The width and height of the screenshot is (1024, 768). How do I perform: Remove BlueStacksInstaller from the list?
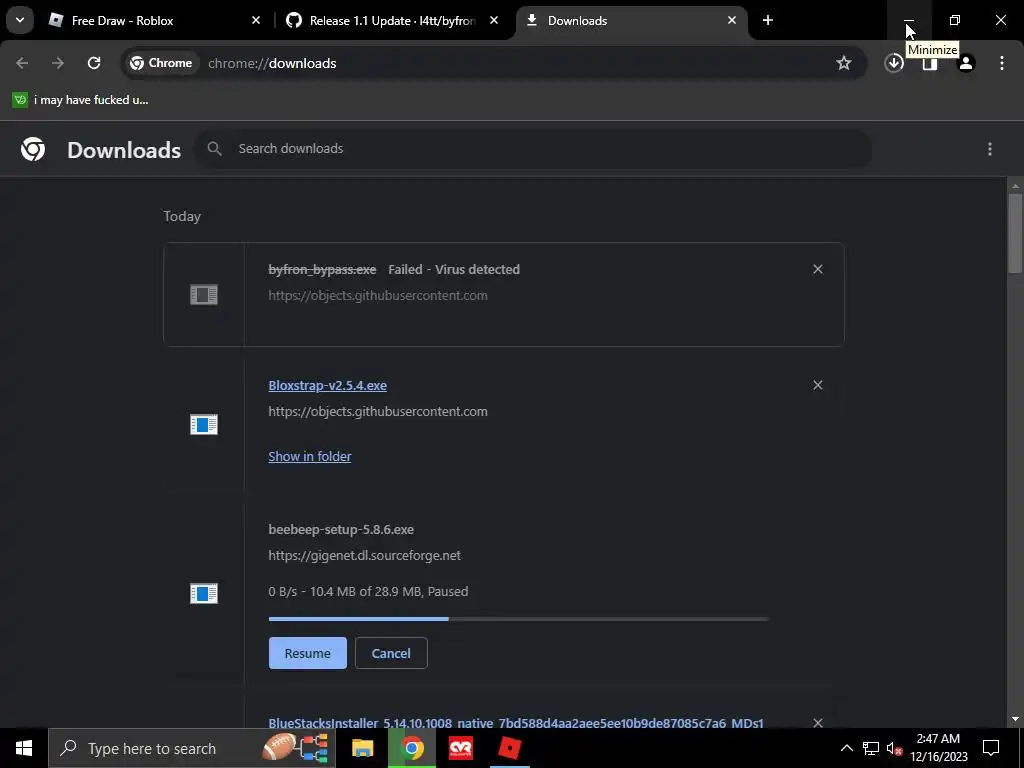pos(818,723)
